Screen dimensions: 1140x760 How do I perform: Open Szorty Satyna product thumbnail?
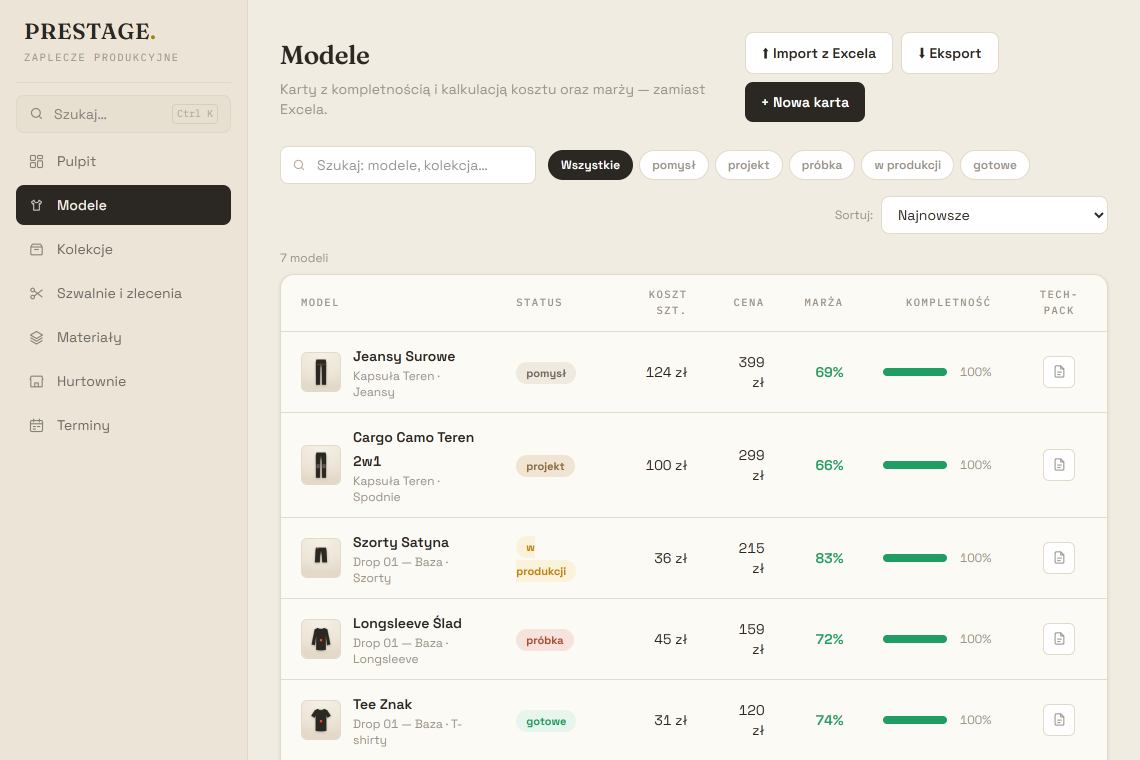[321, 558]
